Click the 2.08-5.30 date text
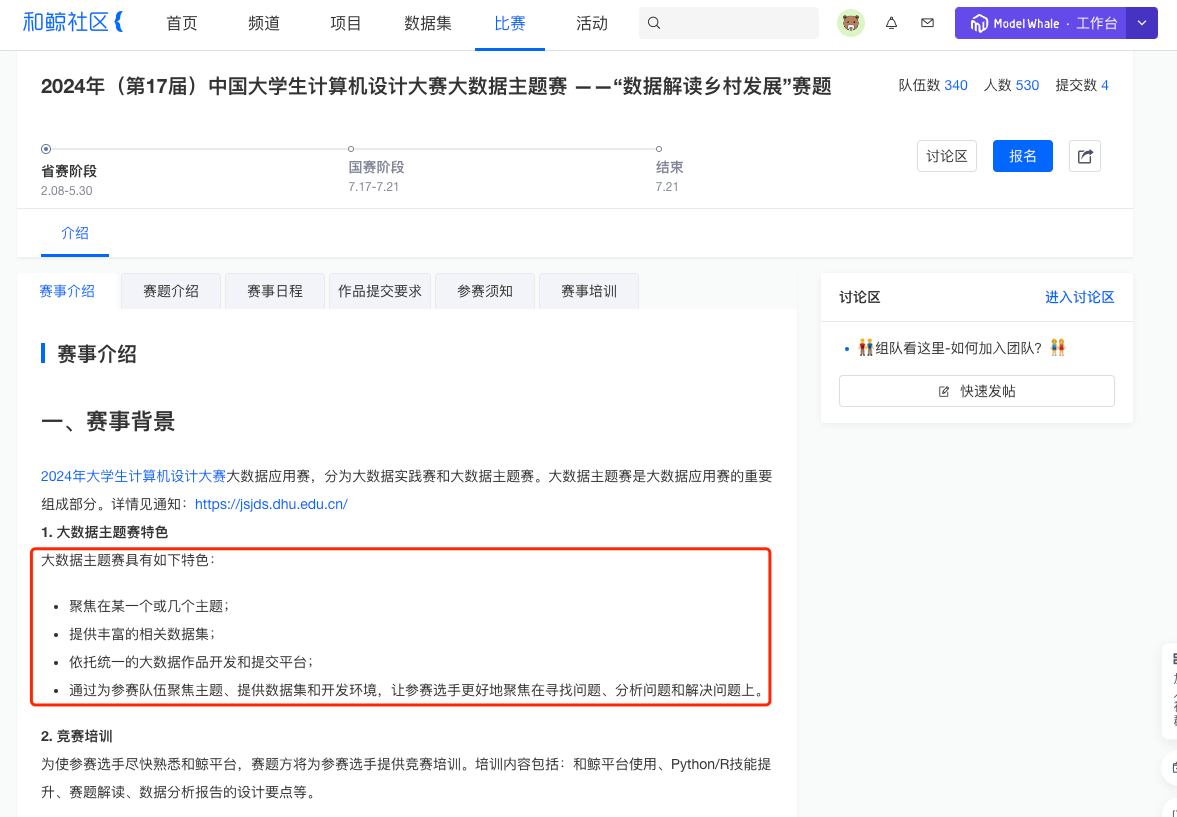1177x817 pixels. tap(67, 191)
